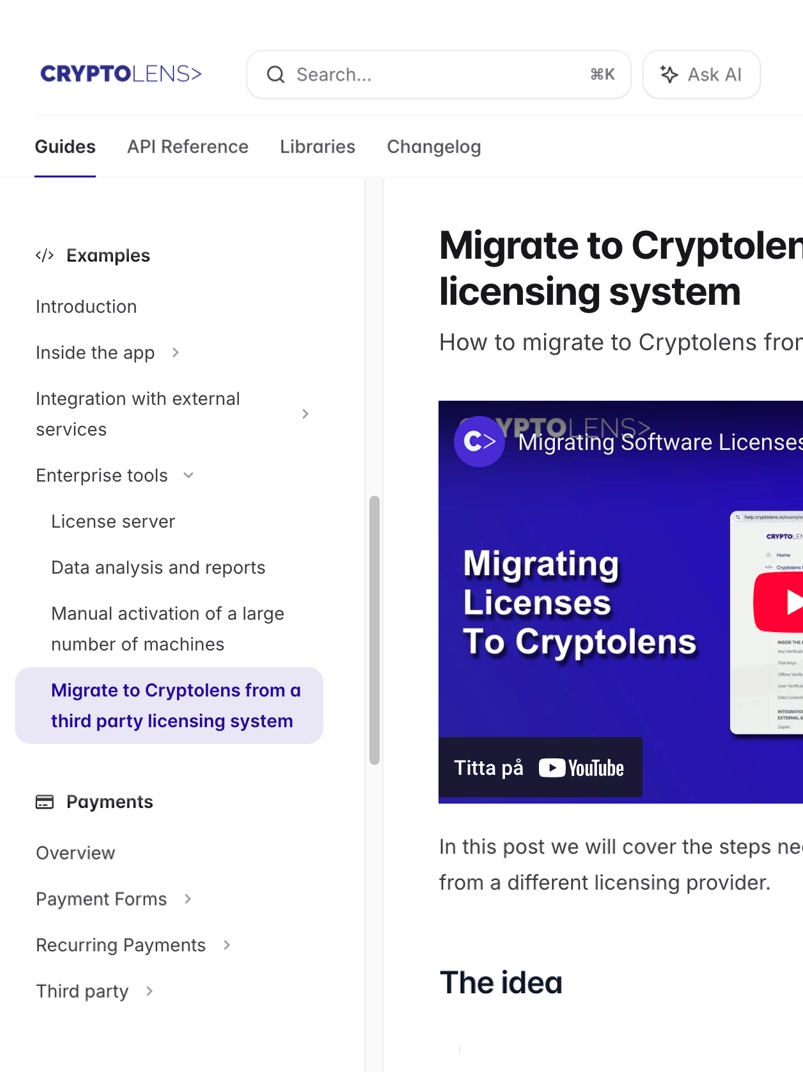
Task: Open Manual activation of large number page
Action: tap(167, 629)
